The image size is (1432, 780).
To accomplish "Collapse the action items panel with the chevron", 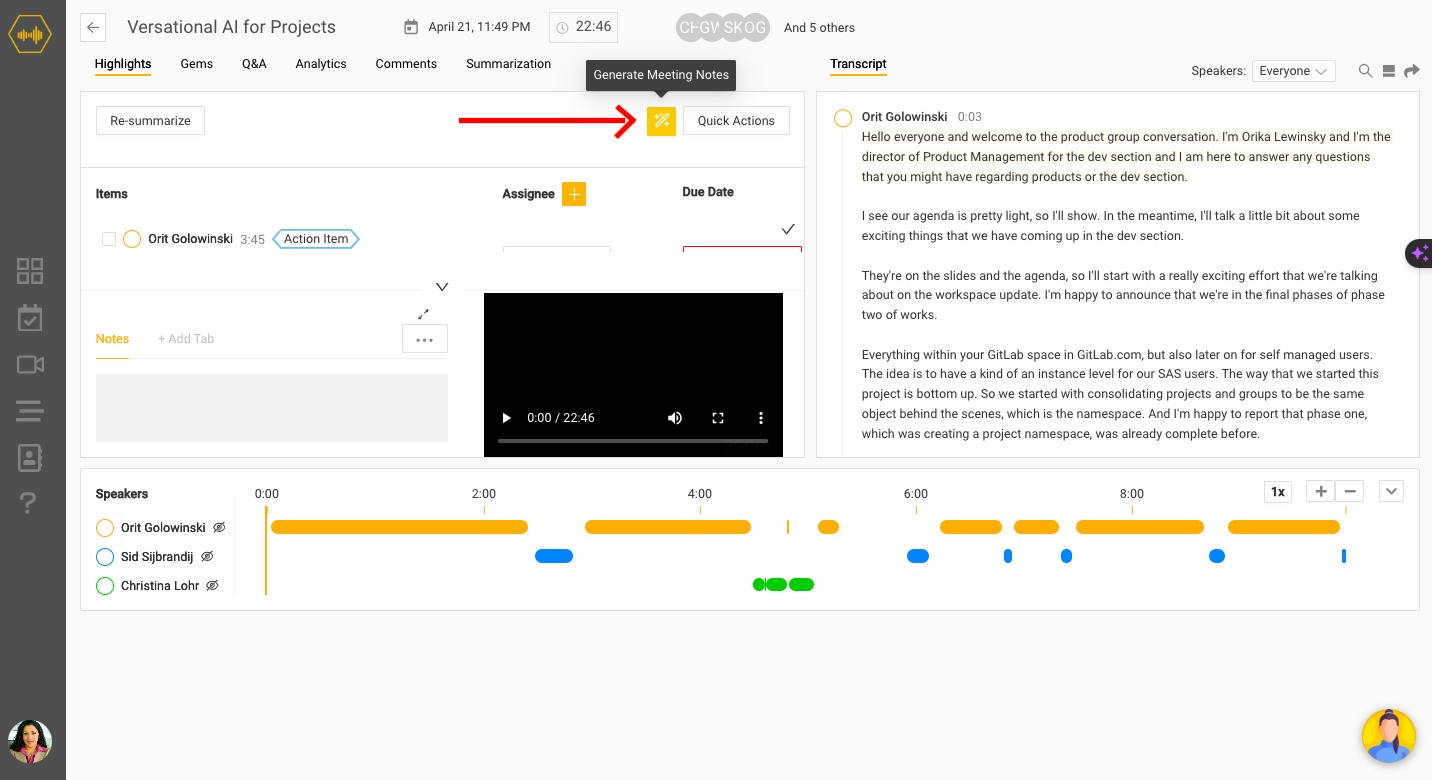I will pos(442,287).
